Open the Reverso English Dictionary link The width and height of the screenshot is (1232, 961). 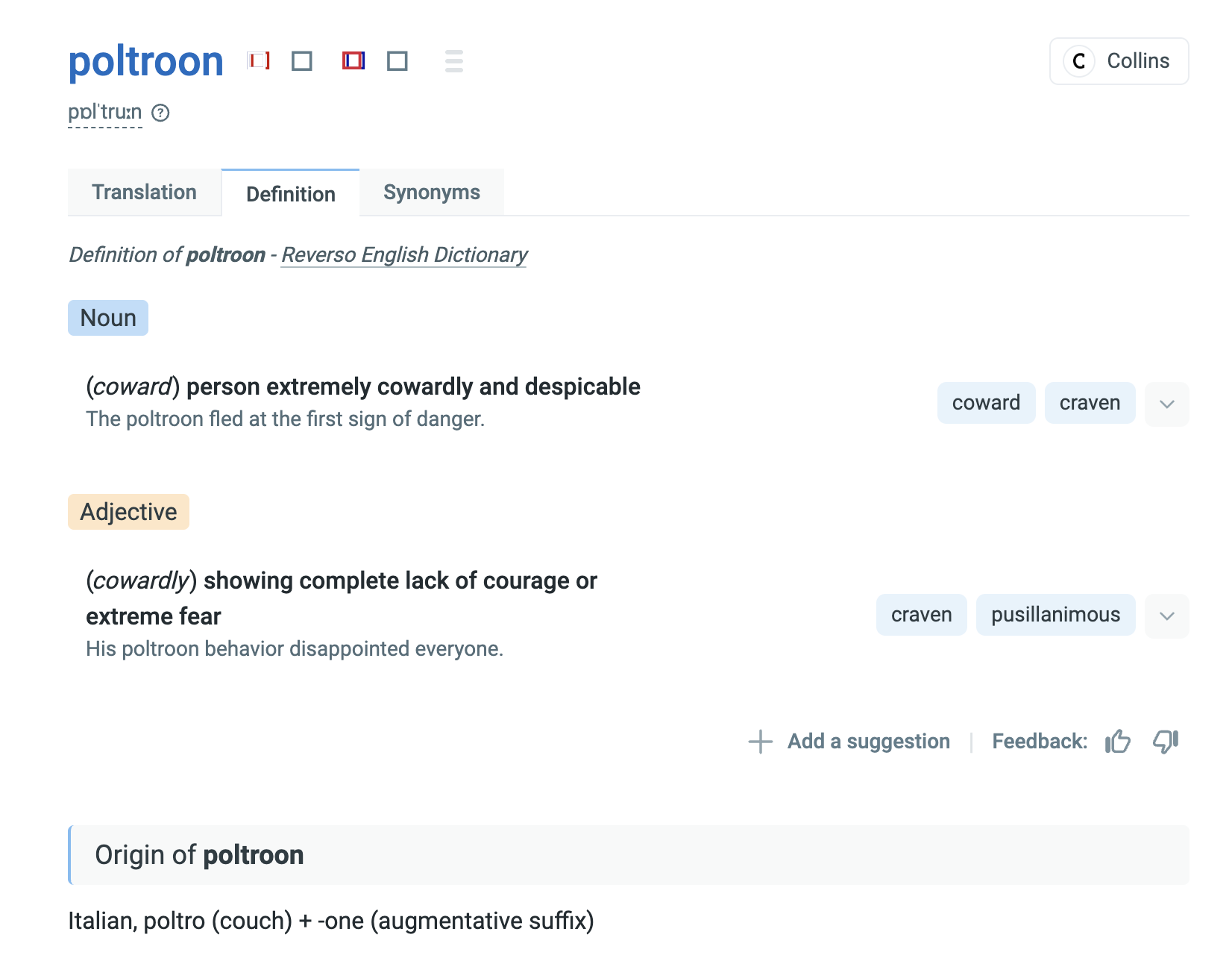click(x=404, y=255)
